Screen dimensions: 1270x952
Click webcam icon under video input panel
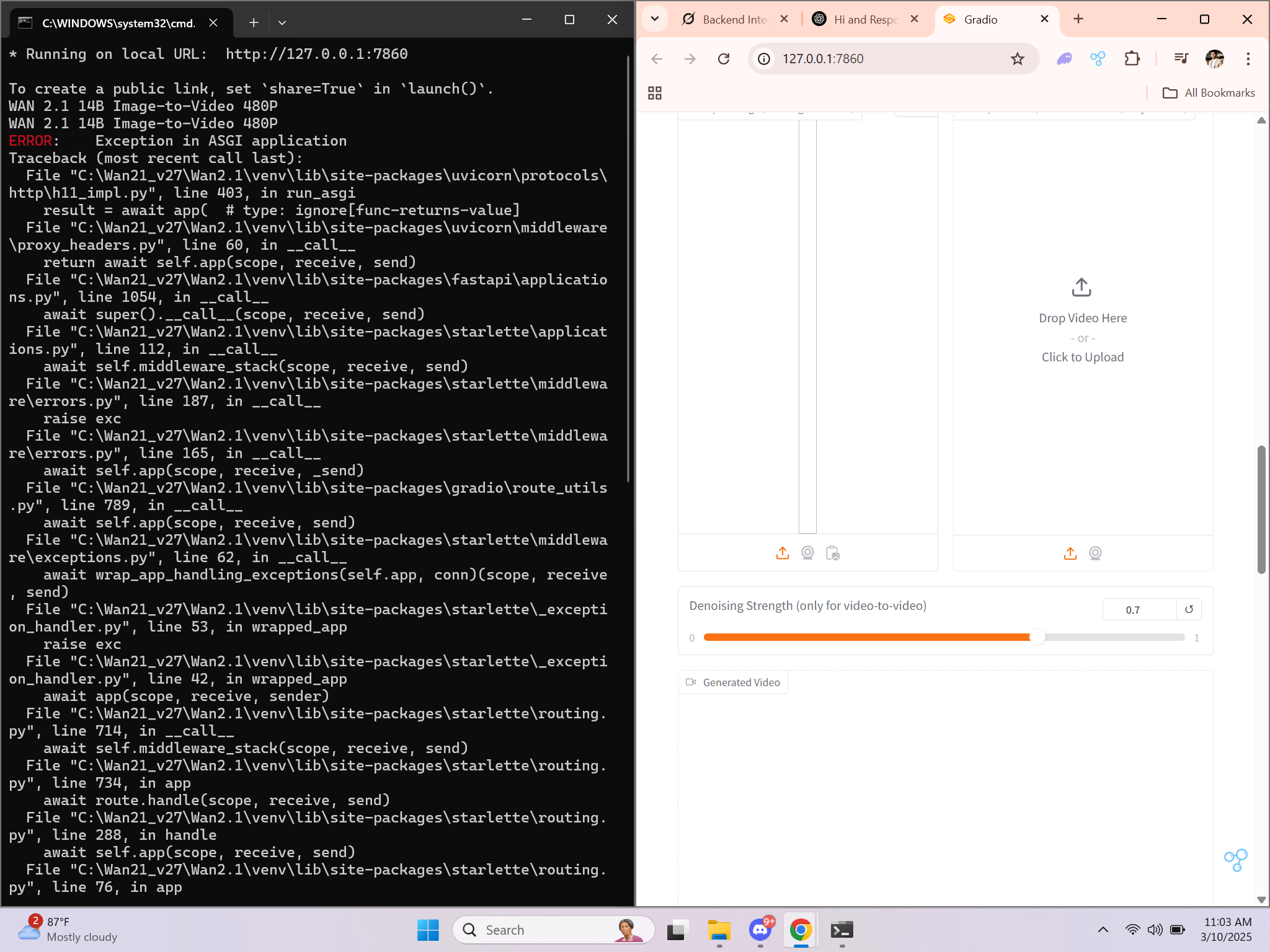(x=1095, y=553)
